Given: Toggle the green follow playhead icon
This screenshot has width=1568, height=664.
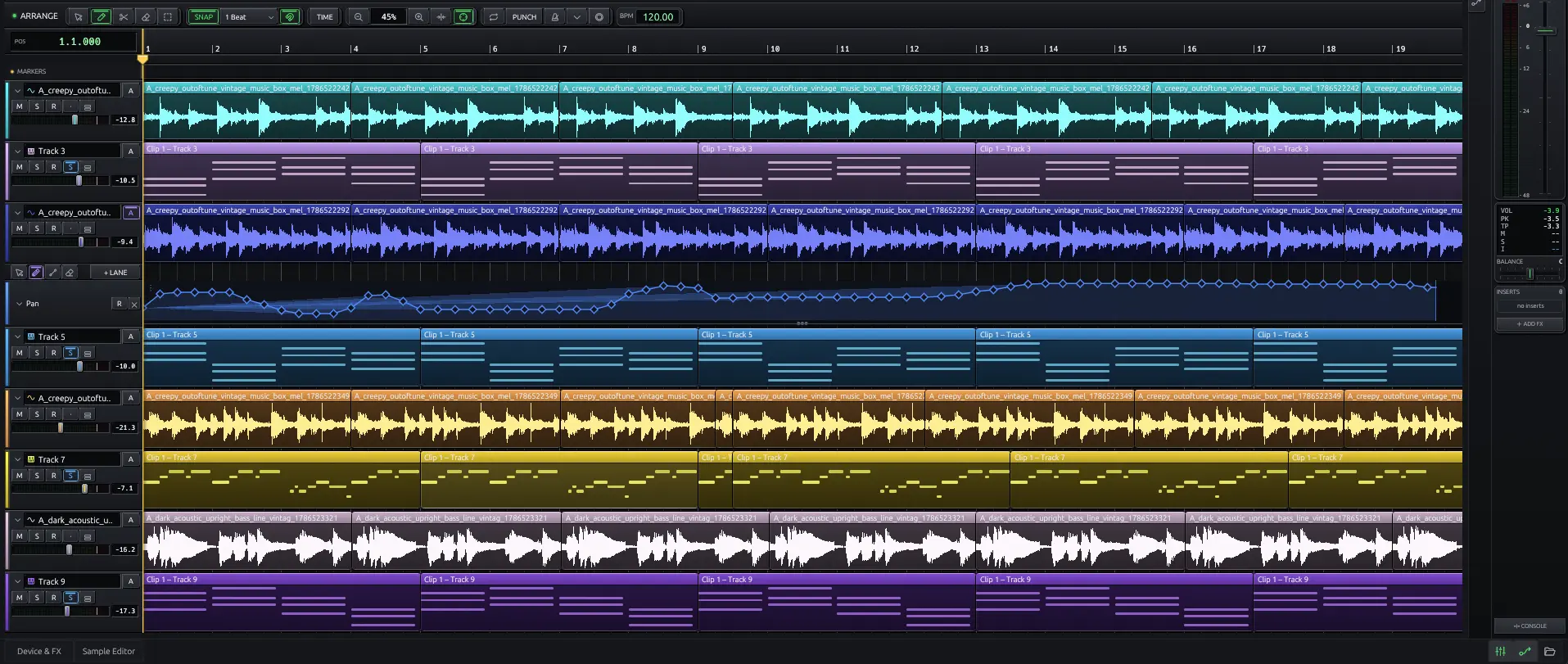Looking at the screenshot, I should pos(463,16).
